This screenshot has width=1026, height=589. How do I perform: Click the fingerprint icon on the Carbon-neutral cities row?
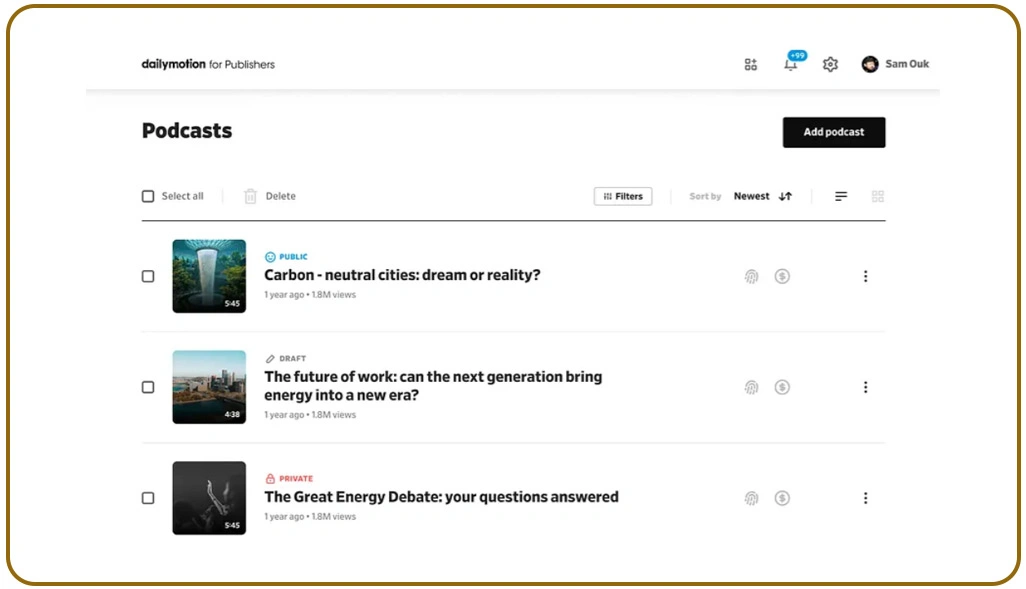click(x=751, y=276)
